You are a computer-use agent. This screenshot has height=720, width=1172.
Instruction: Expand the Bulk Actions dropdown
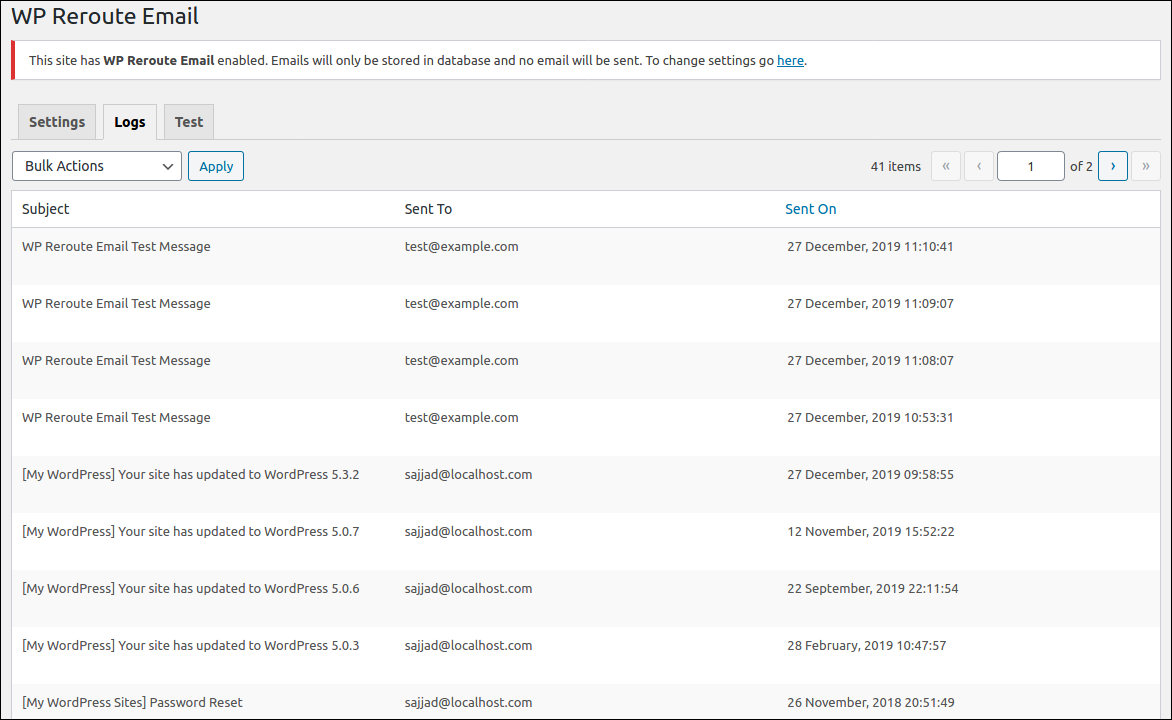coord(97,166)
